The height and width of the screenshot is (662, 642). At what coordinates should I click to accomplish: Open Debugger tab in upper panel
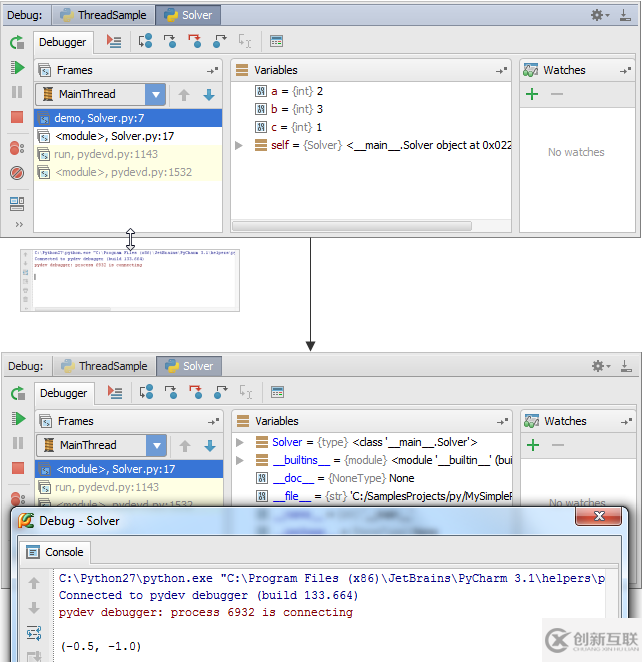pos(62,42)
